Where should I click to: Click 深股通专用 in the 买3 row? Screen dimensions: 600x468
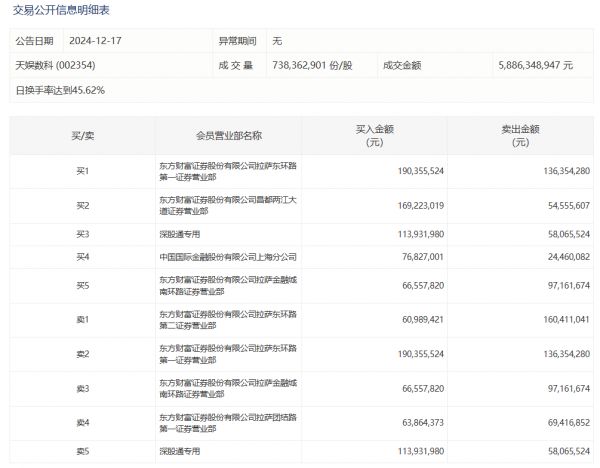(x=182, y=233)
